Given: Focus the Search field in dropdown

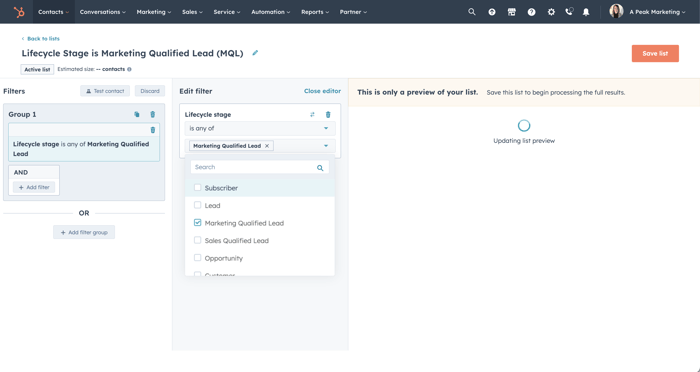Looking at the screenshot, I should point(260,167).
